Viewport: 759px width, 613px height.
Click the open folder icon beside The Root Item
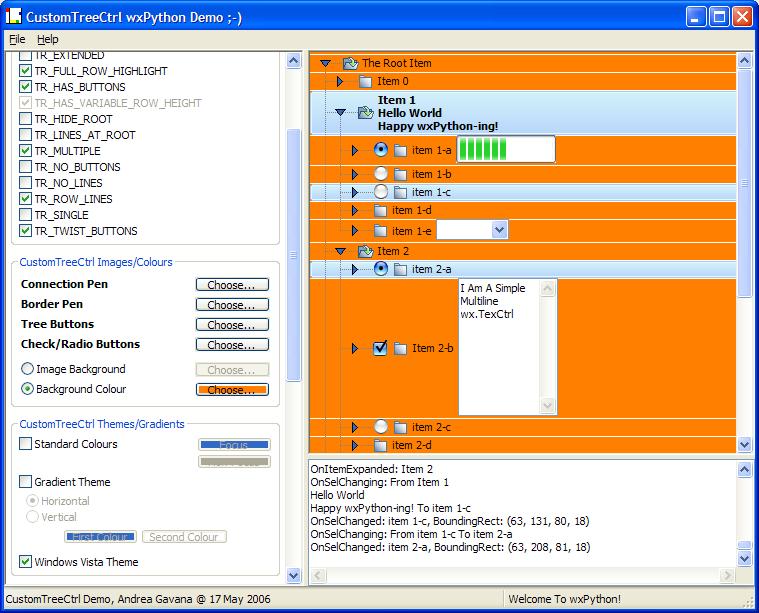[x=350, y=63]
